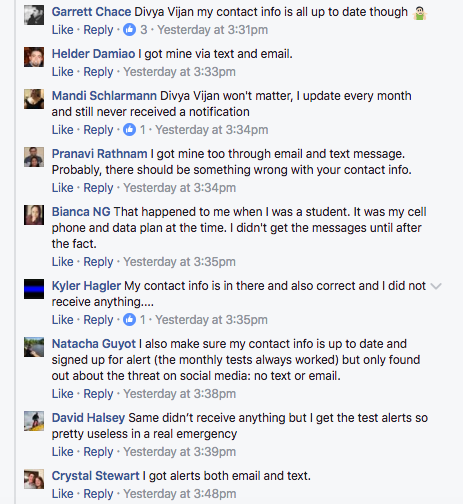Open Kyler Hagler's blue line avatar
This screenshot has height=504, width=463.
pos(34,289)
